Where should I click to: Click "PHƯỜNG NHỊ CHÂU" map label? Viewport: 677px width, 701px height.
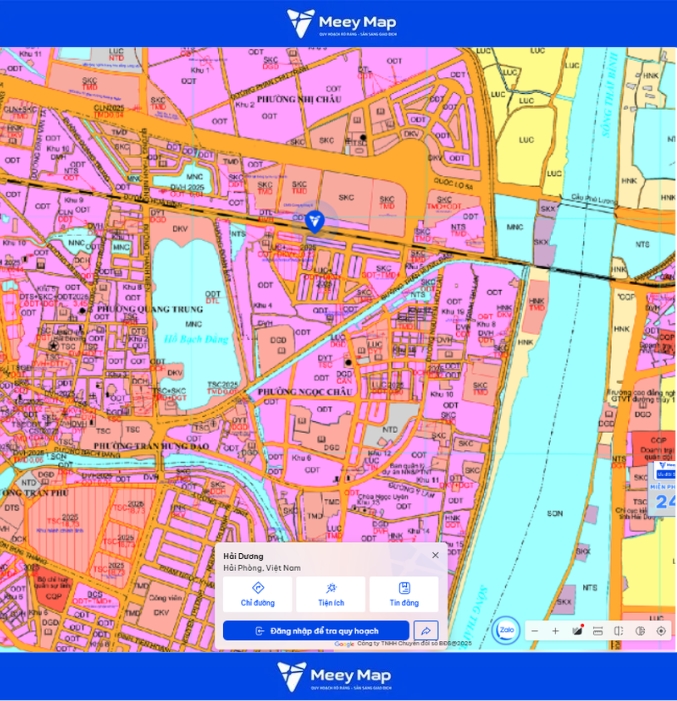(x=299, y=99)
